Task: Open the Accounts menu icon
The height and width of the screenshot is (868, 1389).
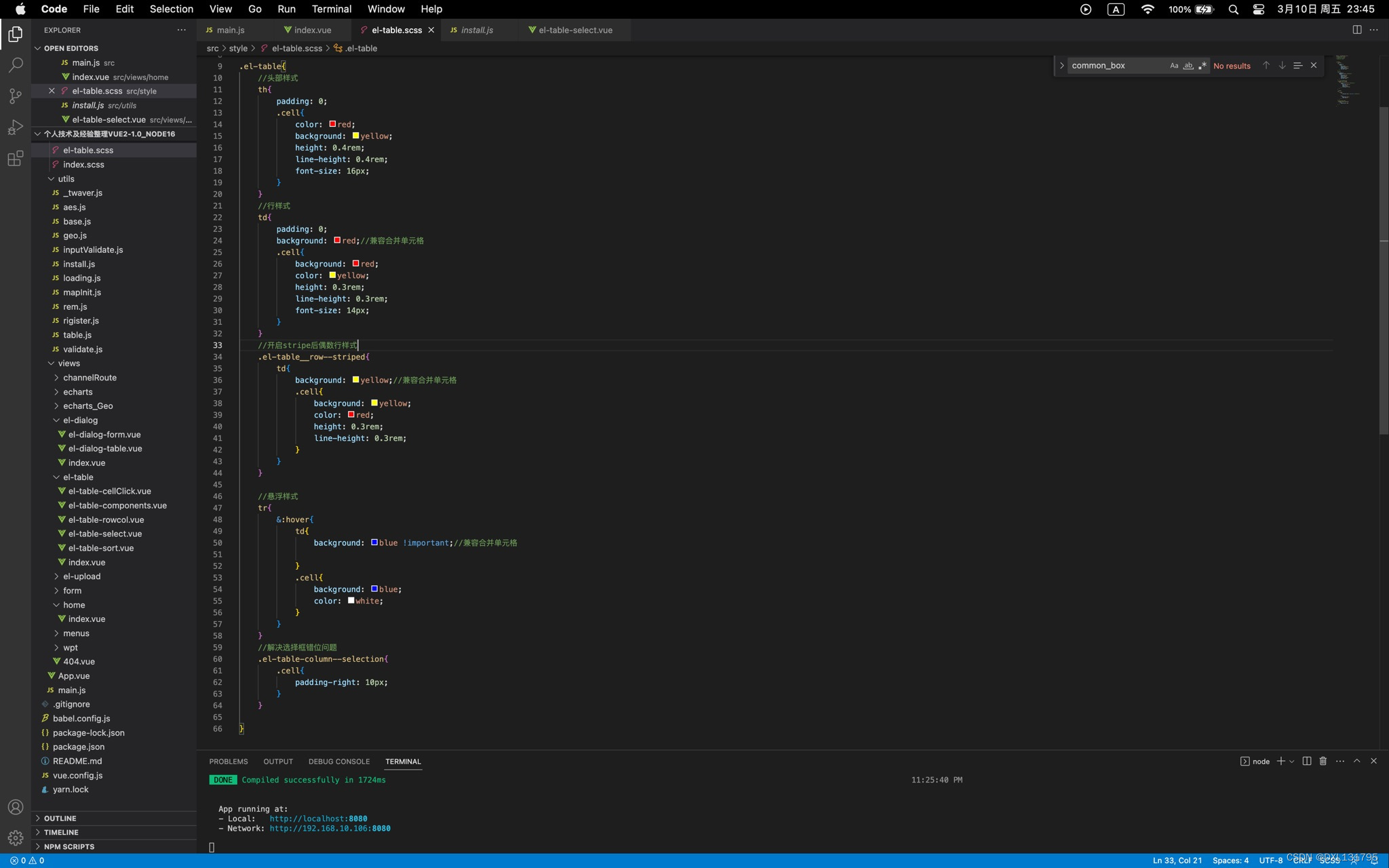Action: pyautogui.click(x=16, y=807)
